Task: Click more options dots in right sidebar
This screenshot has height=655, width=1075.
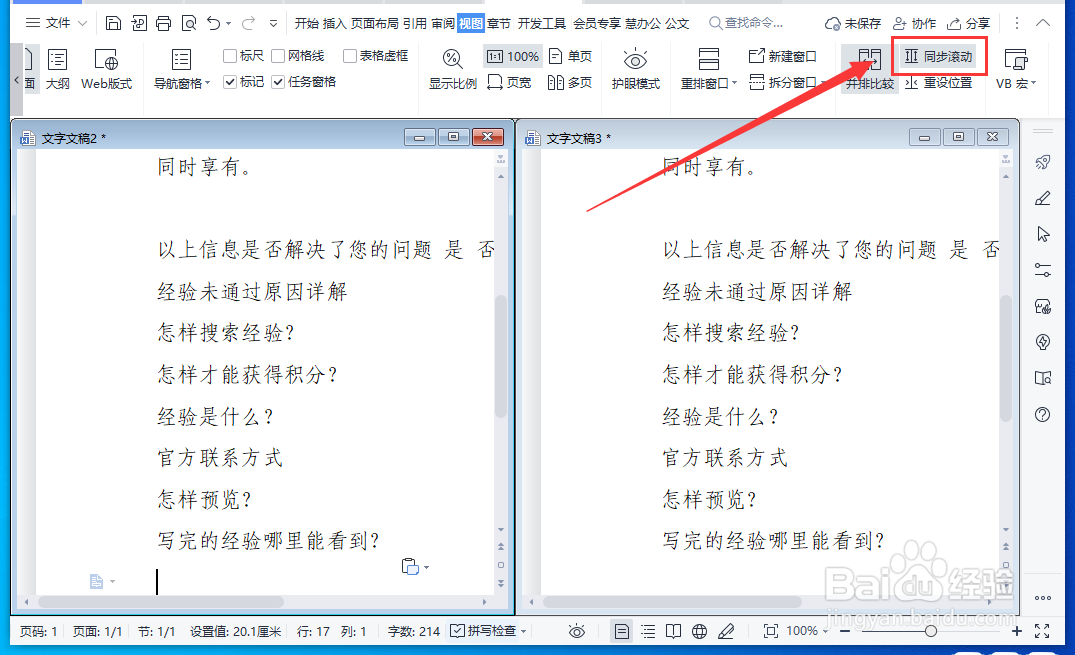Action: coord(1043,598)
